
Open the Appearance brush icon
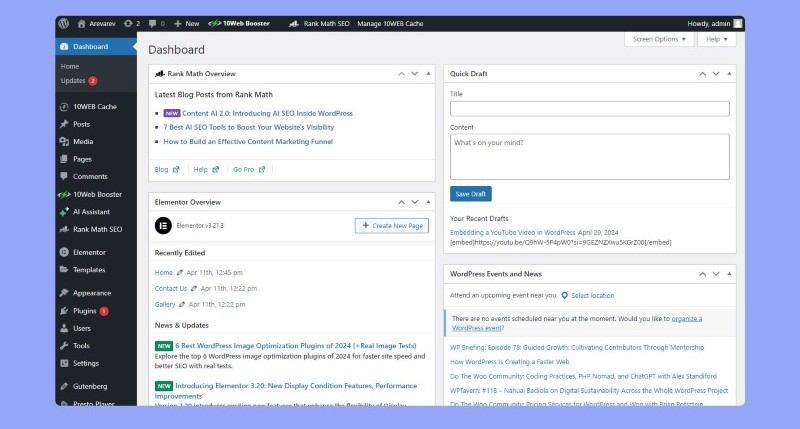[x=64, y=293]
